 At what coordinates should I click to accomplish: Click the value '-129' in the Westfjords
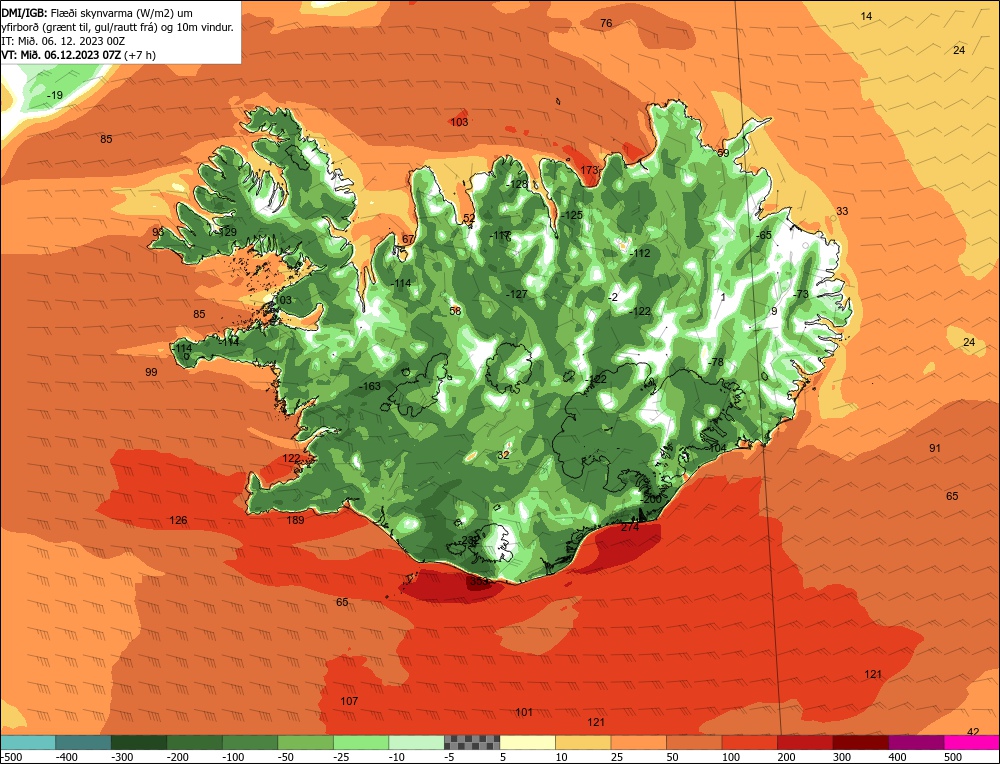click(x=226, y=231)
